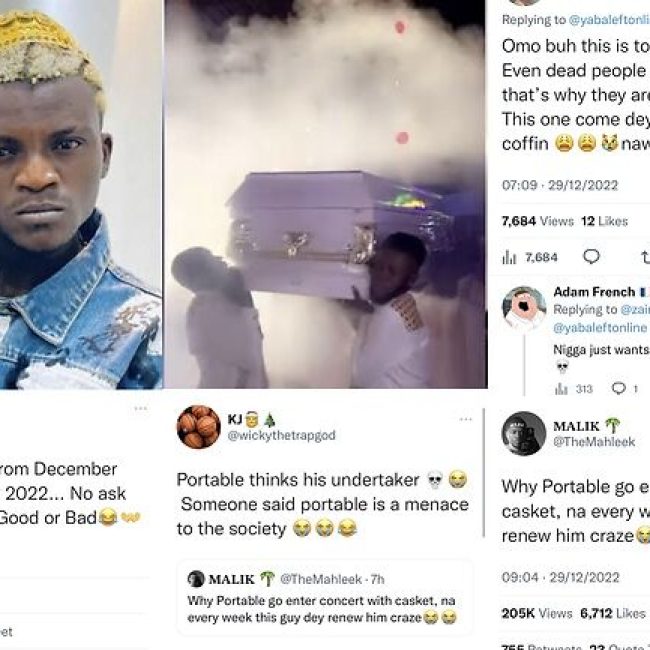Open the KJ basketball profile avatar
Viewport: 650px width, 650px height.
(199, 427)
